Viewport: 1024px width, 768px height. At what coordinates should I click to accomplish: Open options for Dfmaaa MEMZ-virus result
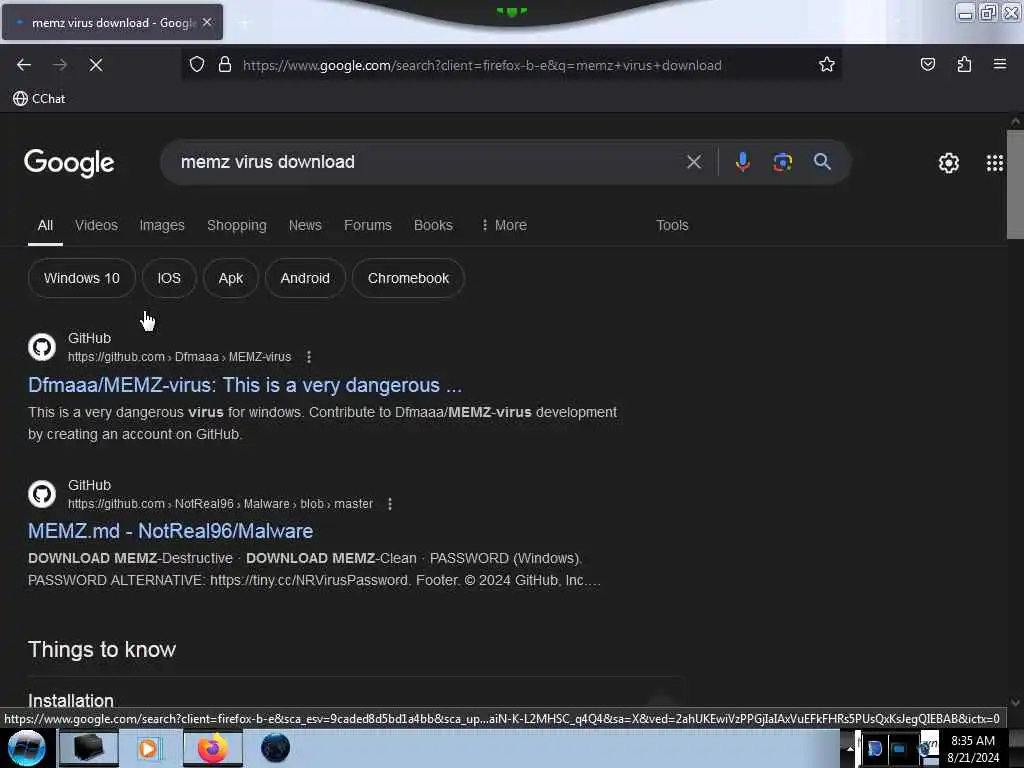point(309,357)
